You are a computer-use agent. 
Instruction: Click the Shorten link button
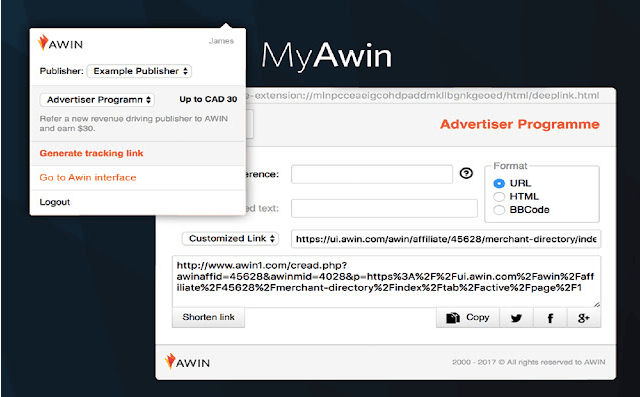click(209, 317)
